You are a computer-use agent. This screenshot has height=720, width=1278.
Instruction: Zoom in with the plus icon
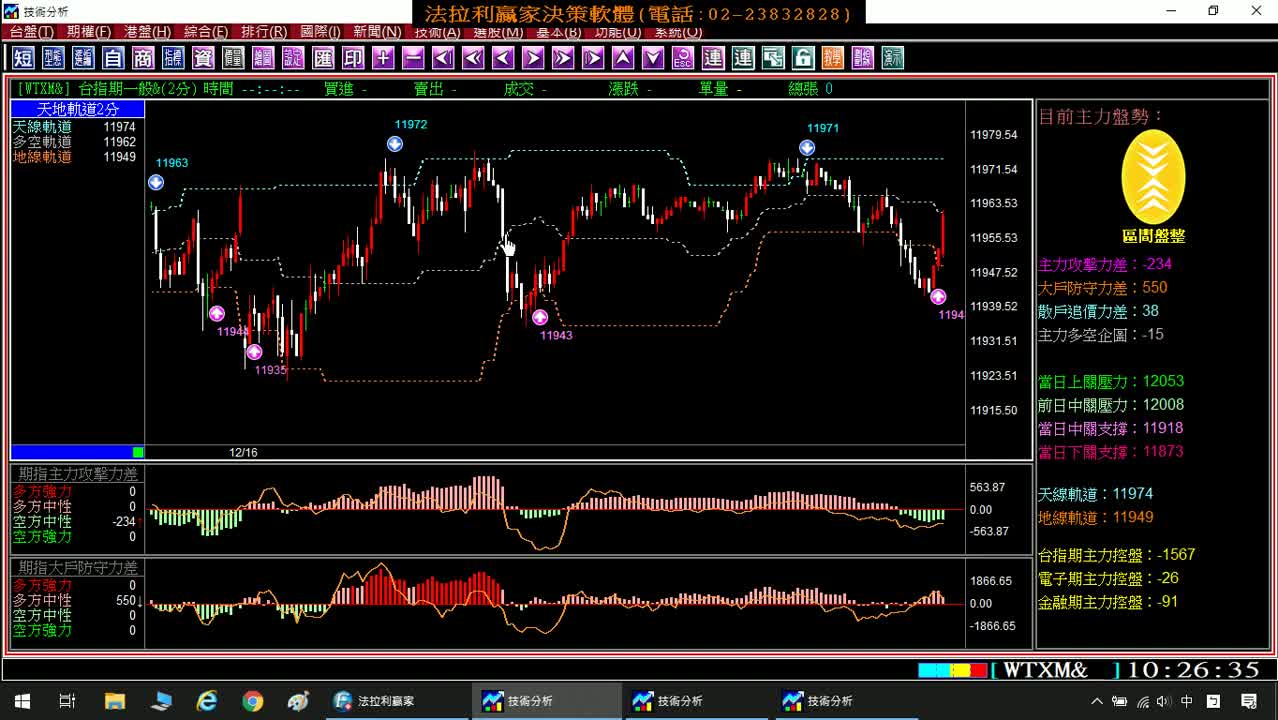(x=383, y=57)
